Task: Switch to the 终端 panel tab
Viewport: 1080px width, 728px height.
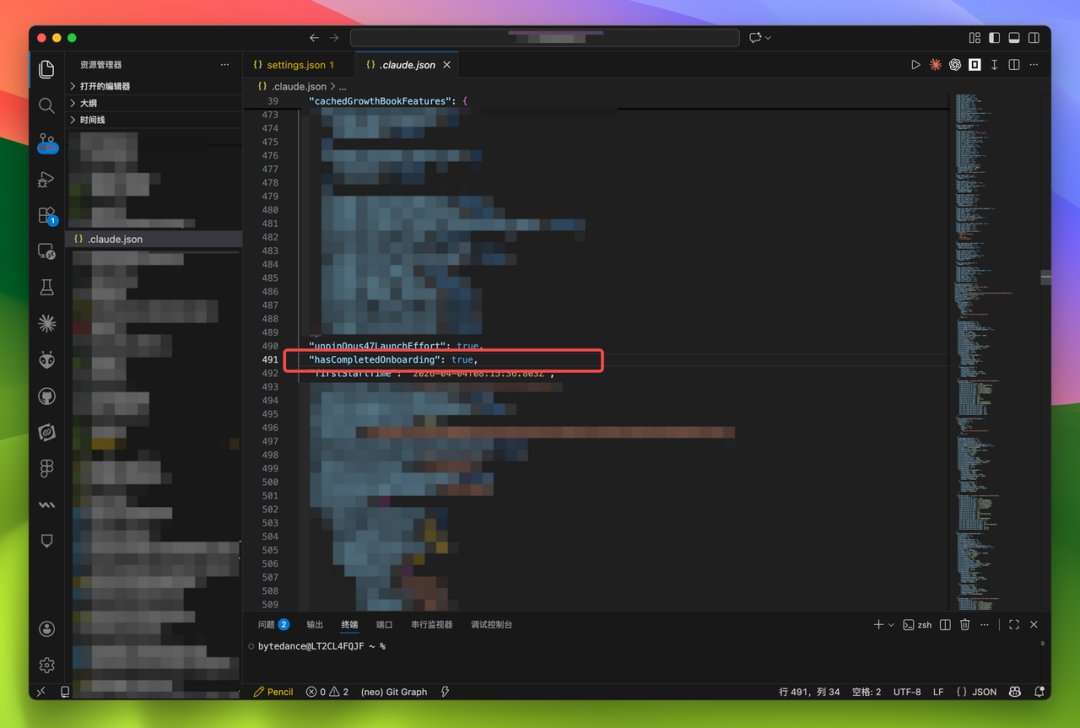Action: point(349,625)
